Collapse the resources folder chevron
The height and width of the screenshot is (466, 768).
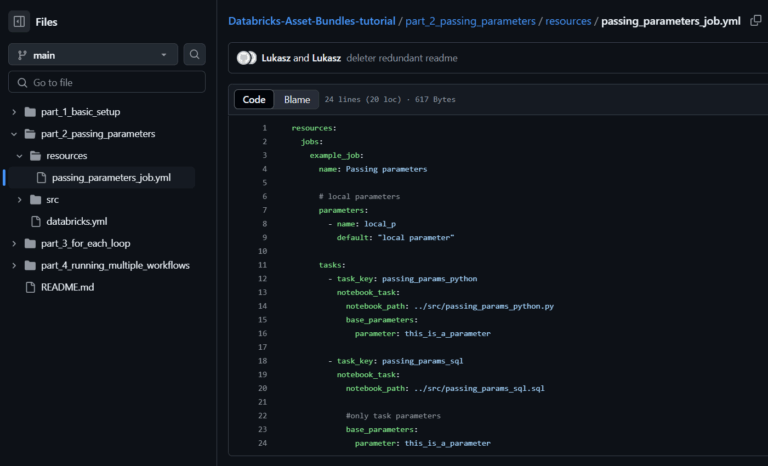[20, 156]
